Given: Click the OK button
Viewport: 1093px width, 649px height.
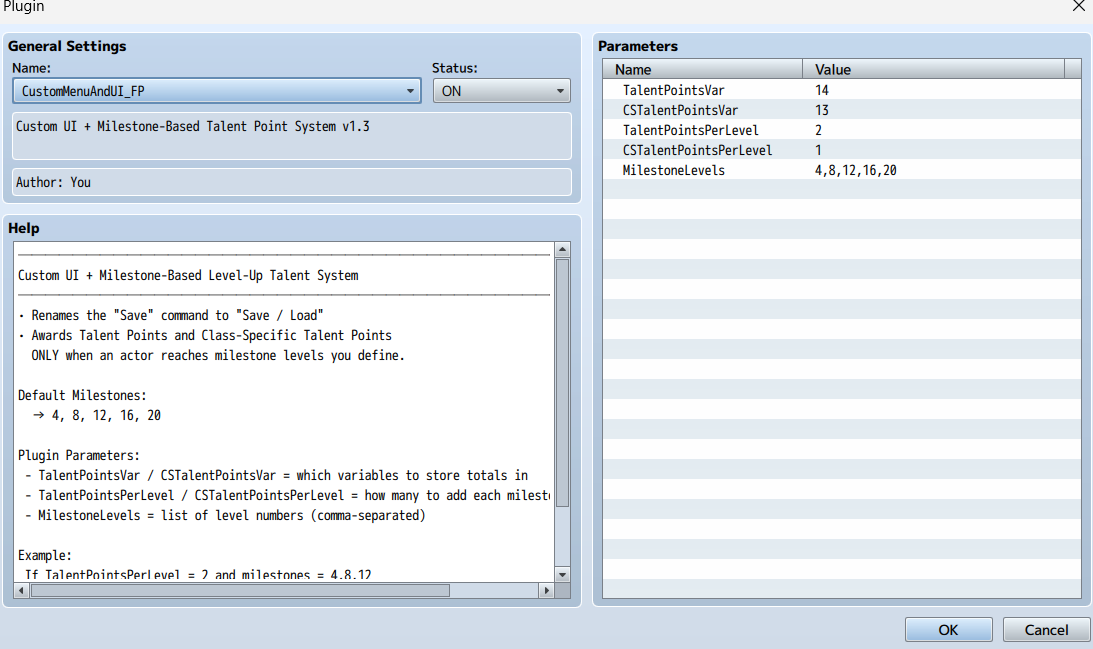Looking at the screenshot, I should 948,629.
